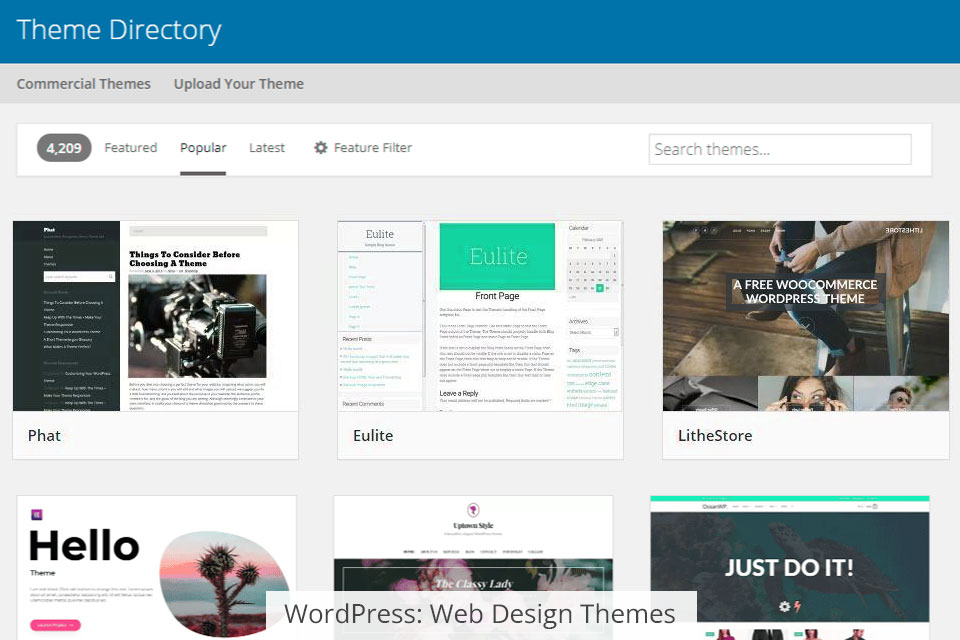The width and height of the screenshot is (960, 640).
Task: Select the Latest tab
Action: pos(266,148)
